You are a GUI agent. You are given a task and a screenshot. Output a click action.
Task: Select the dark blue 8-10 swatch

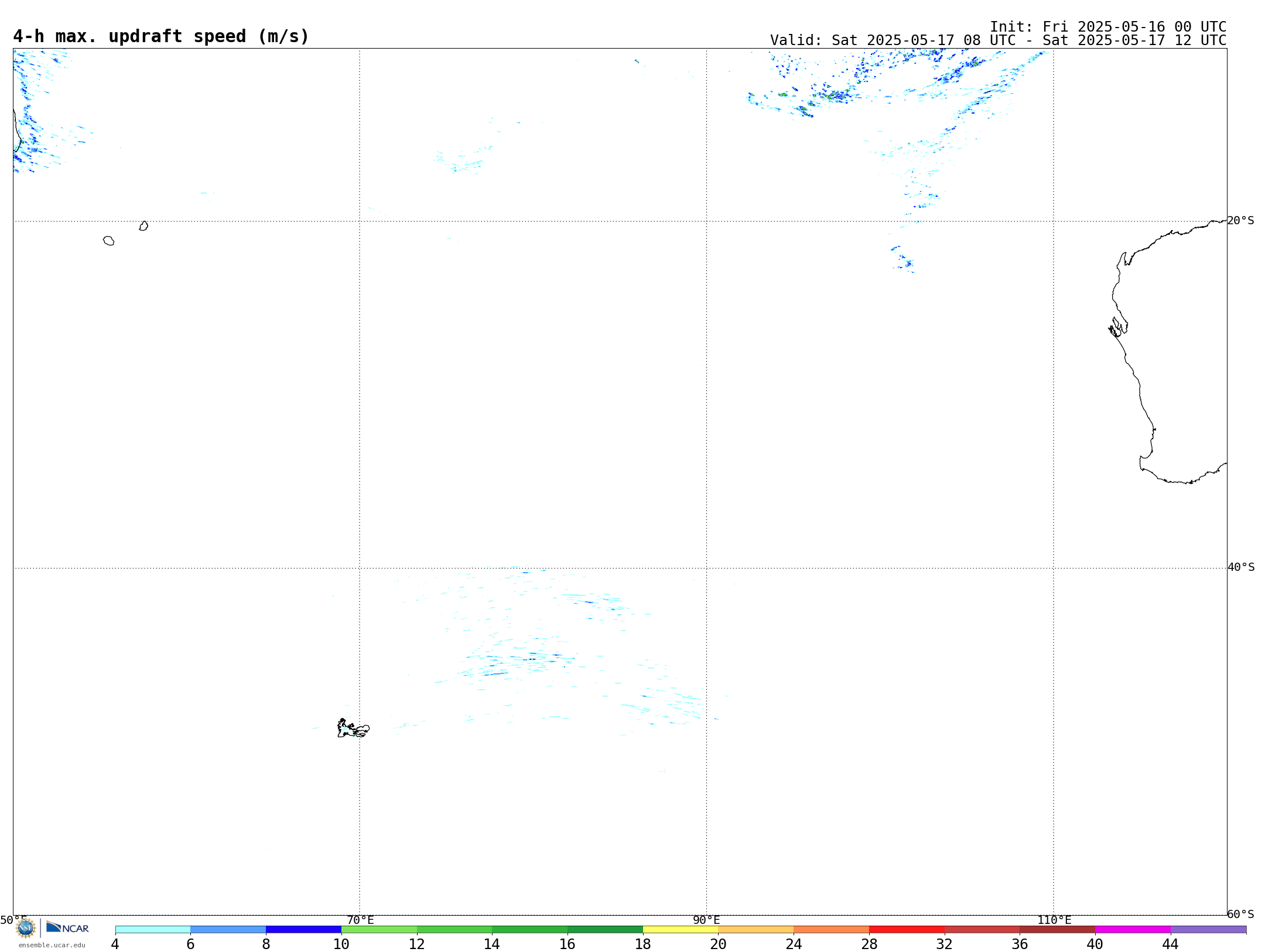(x=303, y=930)
